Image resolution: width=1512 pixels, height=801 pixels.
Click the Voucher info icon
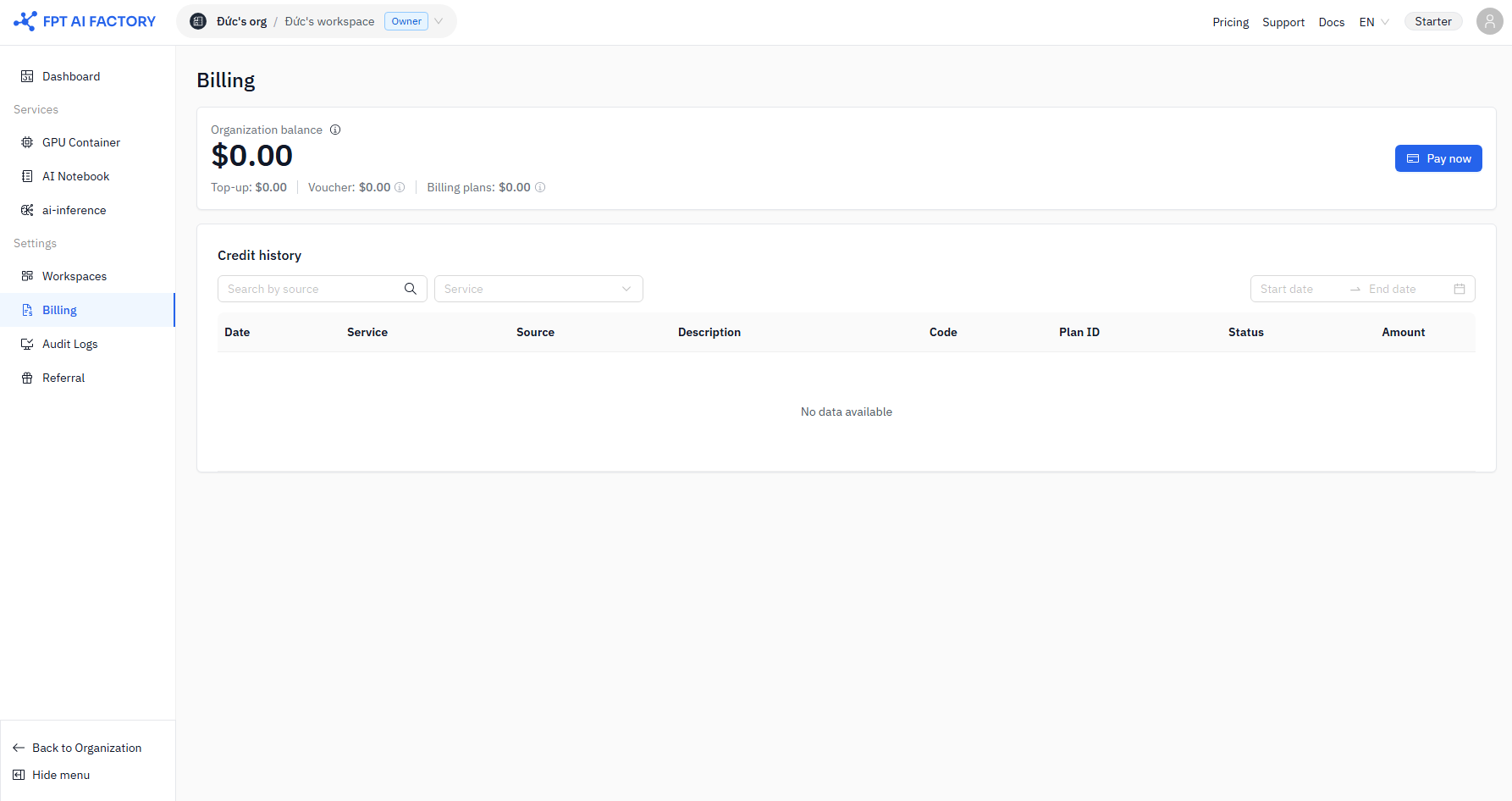400,187
